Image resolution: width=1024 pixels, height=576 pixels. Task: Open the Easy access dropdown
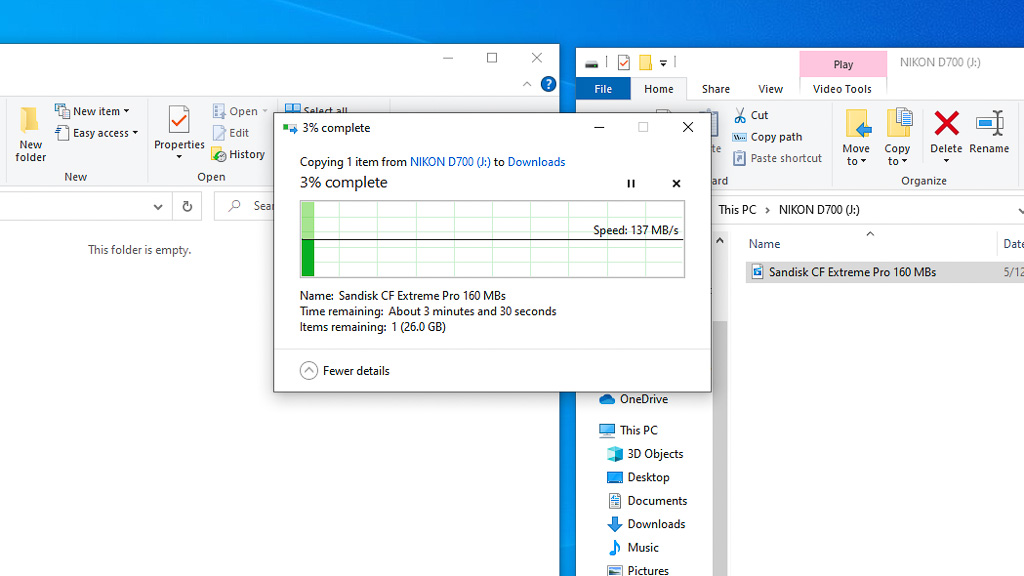99,133
